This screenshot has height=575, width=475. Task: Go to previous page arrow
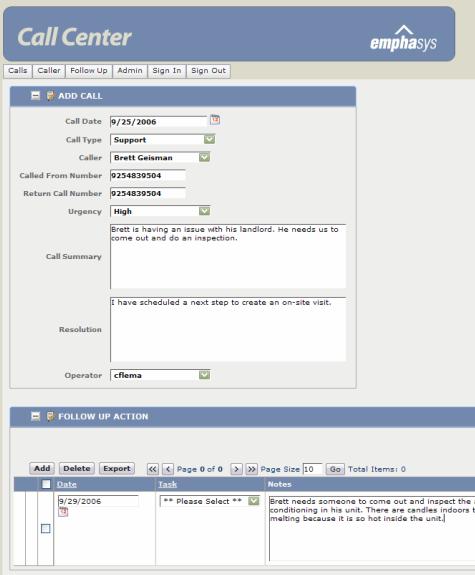point(168,469)
